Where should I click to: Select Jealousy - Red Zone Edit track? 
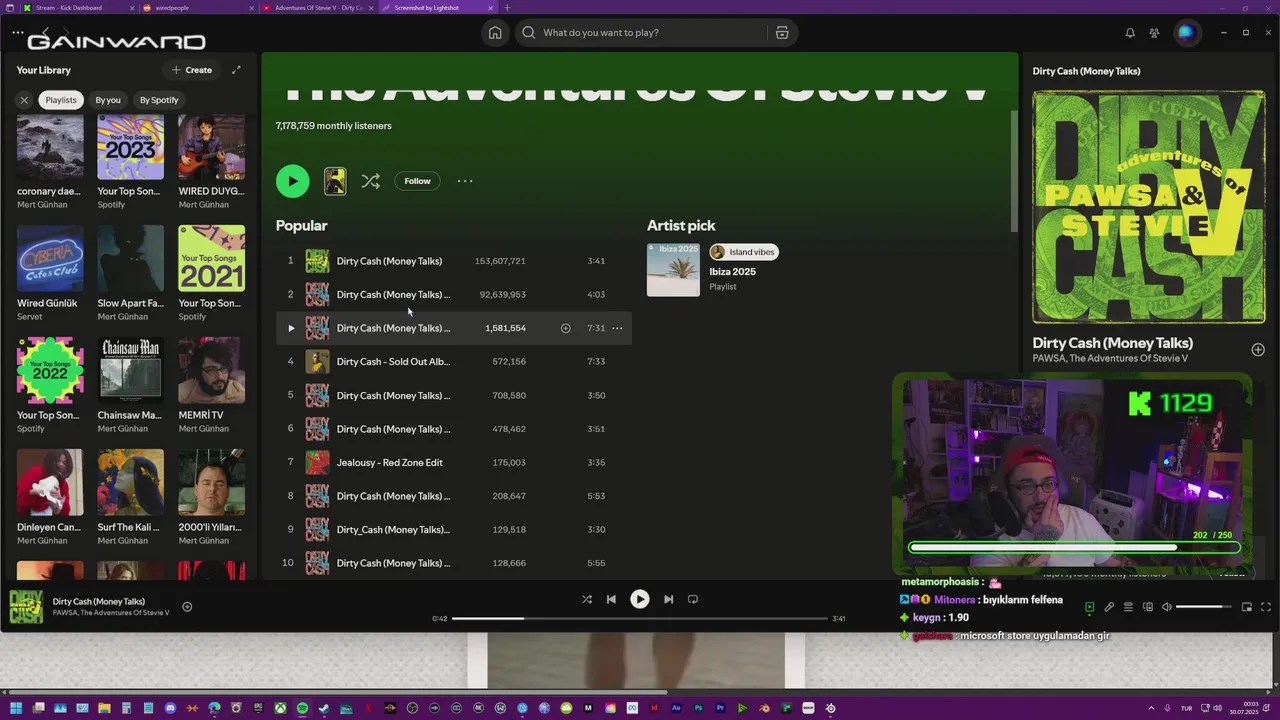pos(454,463)
